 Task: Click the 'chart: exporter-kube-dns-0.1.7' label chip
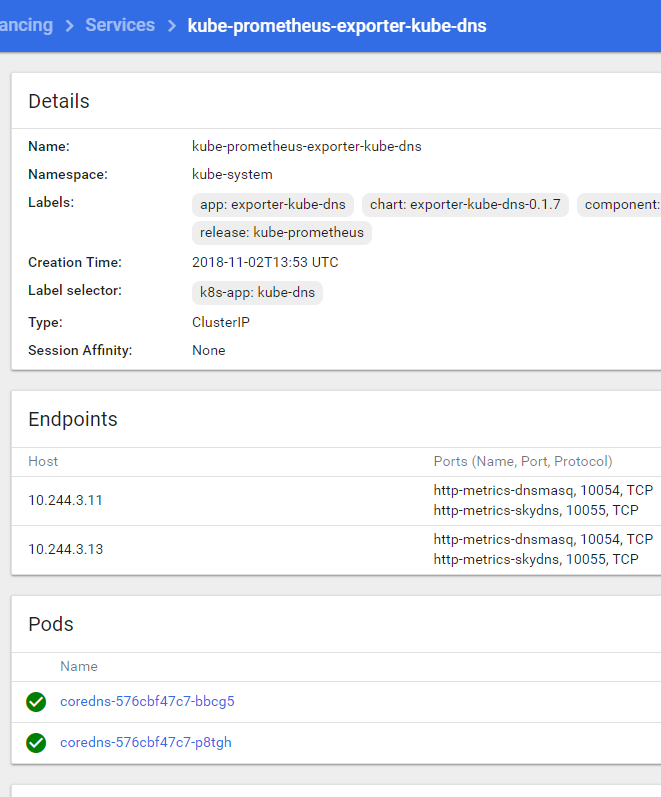465,204
